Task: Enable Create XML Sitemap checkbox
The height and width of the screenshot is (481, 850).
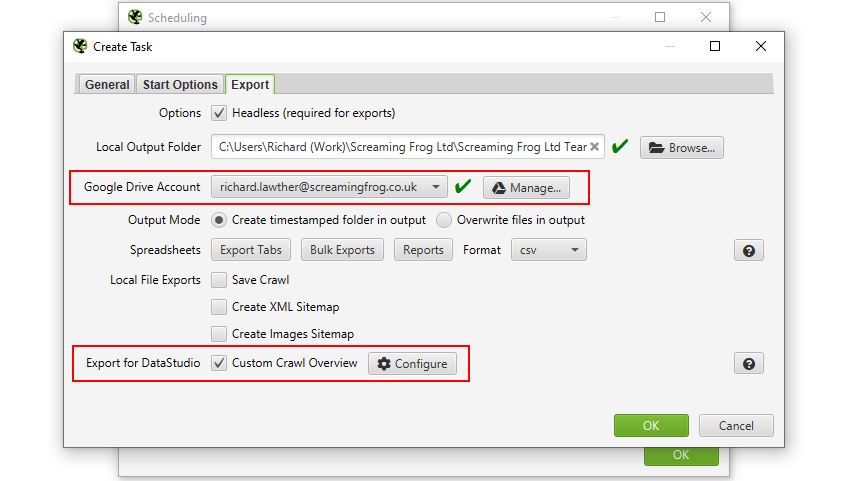Action: tap(219, 307)
